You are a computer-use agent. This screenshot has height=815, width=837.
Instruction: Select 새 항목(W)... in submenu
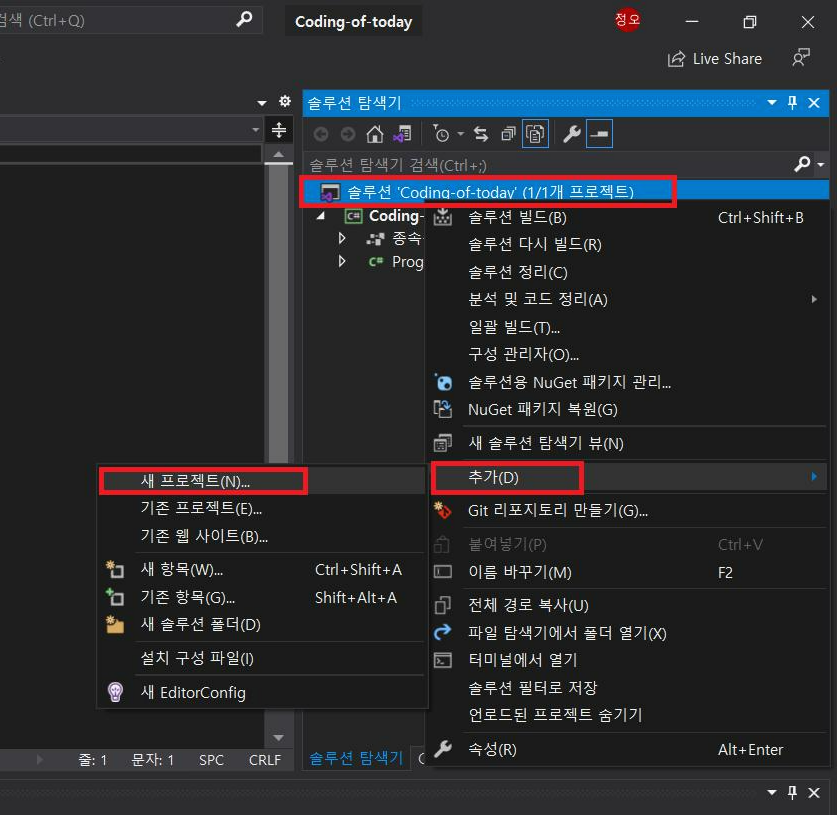[262, 570]
